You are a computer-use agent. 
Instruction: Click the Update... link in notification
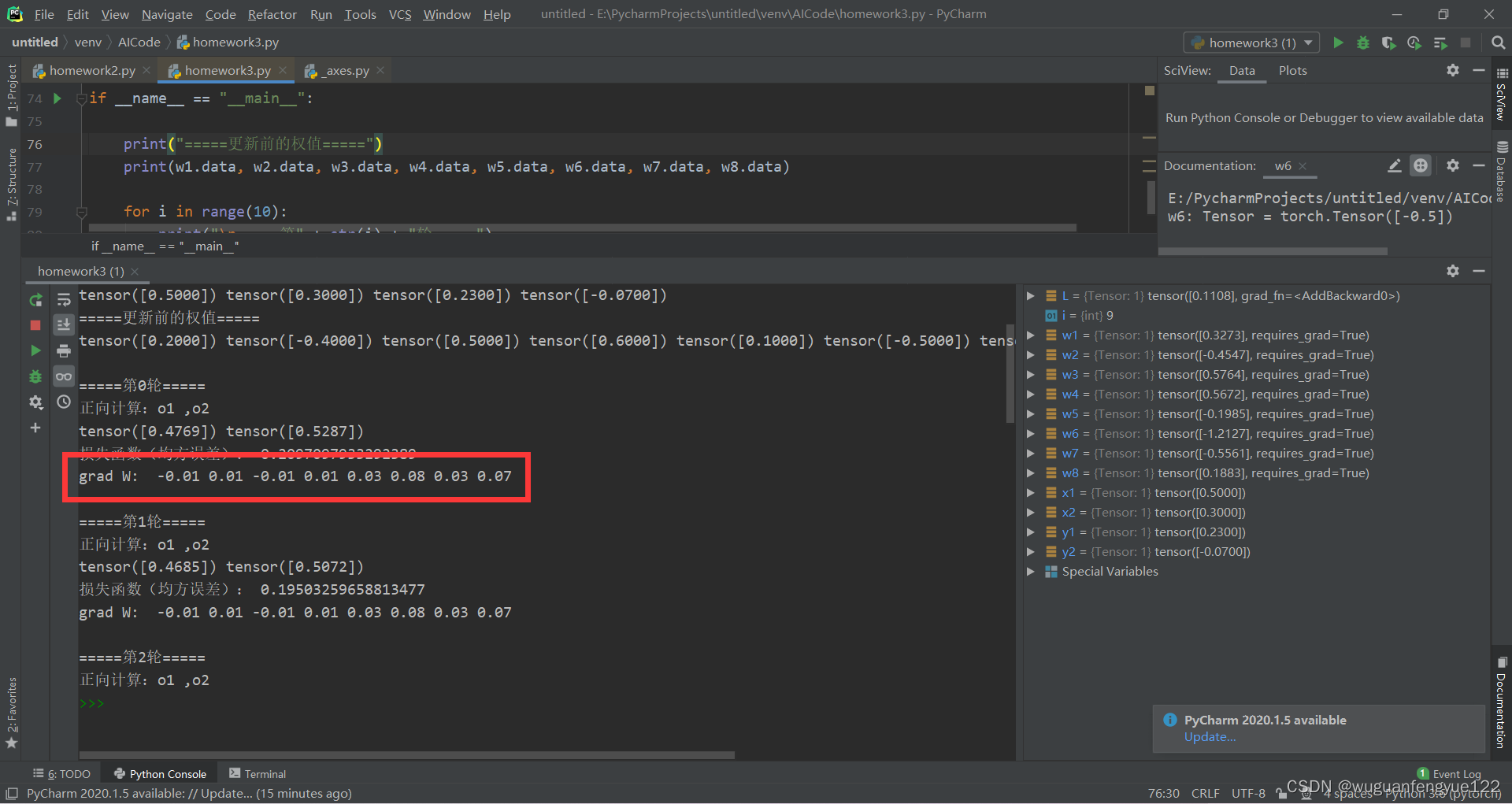point(1210,737)
